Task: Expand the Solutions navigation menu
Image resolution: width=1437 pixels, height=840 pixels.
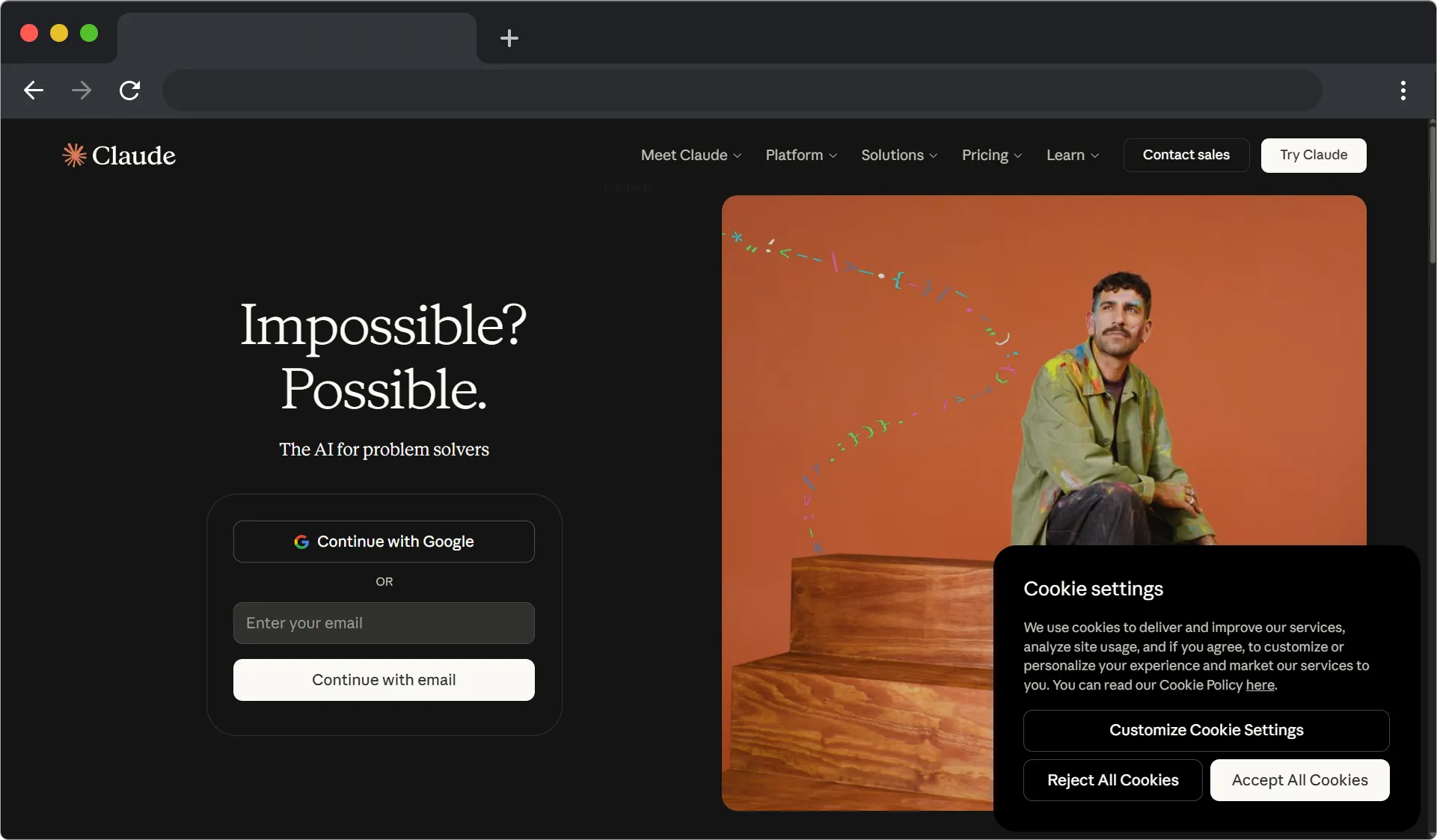Action: pos(898,155)
